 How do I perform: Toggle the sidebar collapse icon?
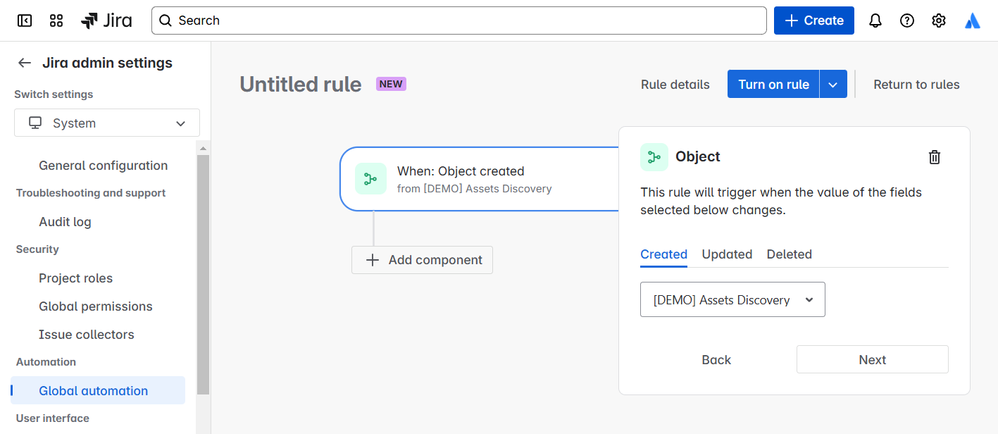[x=25, y=20]
